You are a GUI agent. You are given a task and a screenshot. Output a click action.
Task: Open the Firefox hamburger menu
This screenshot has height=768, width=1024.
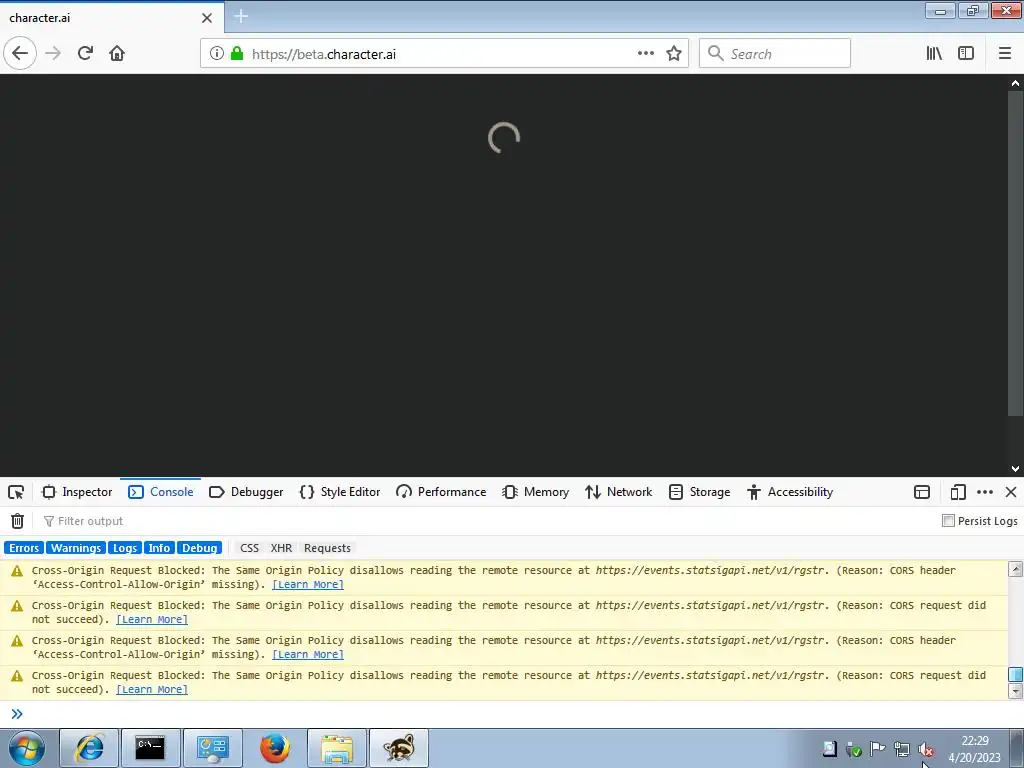(1005, 54)
